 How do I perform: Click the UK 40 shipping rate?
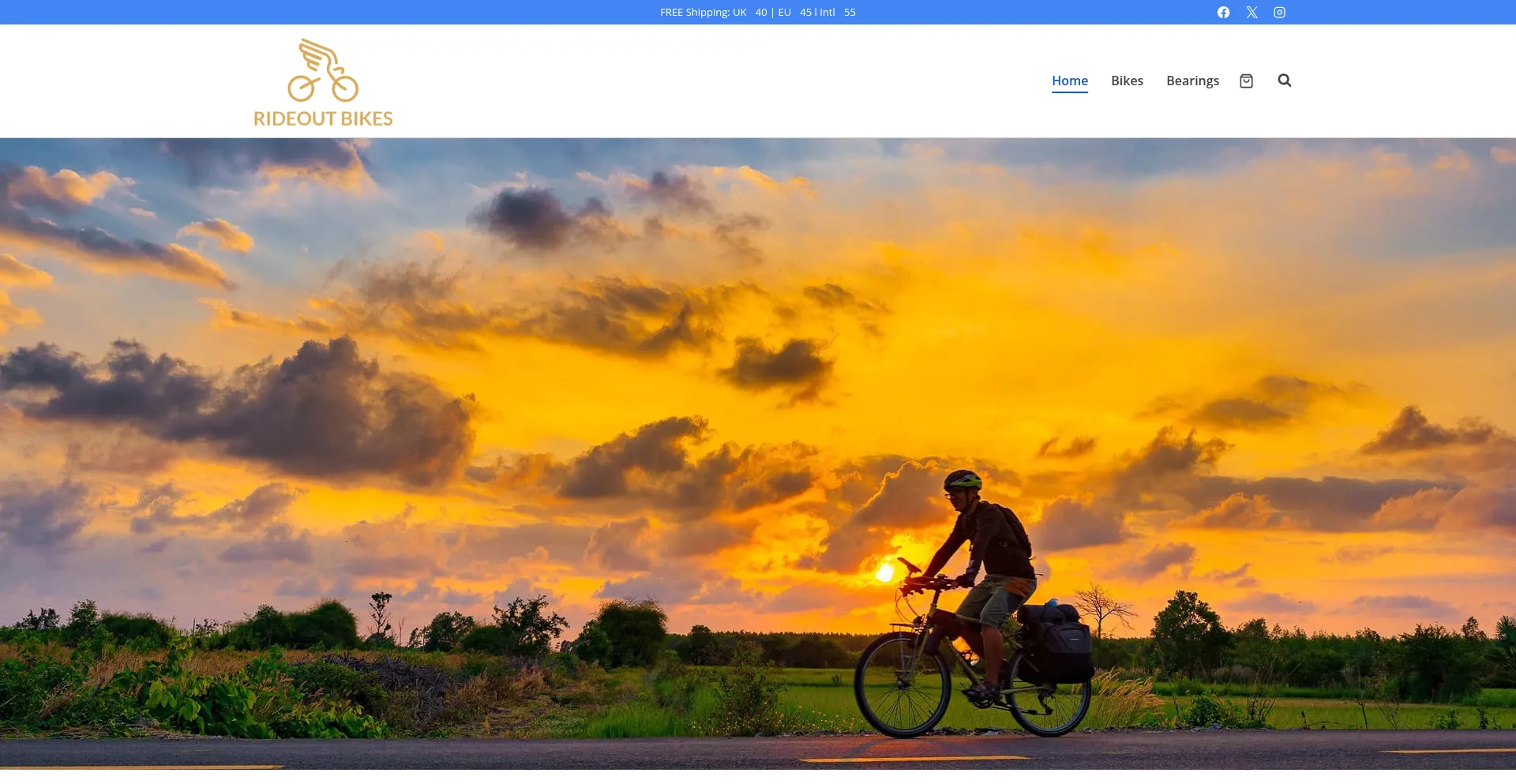coord(750,13)
